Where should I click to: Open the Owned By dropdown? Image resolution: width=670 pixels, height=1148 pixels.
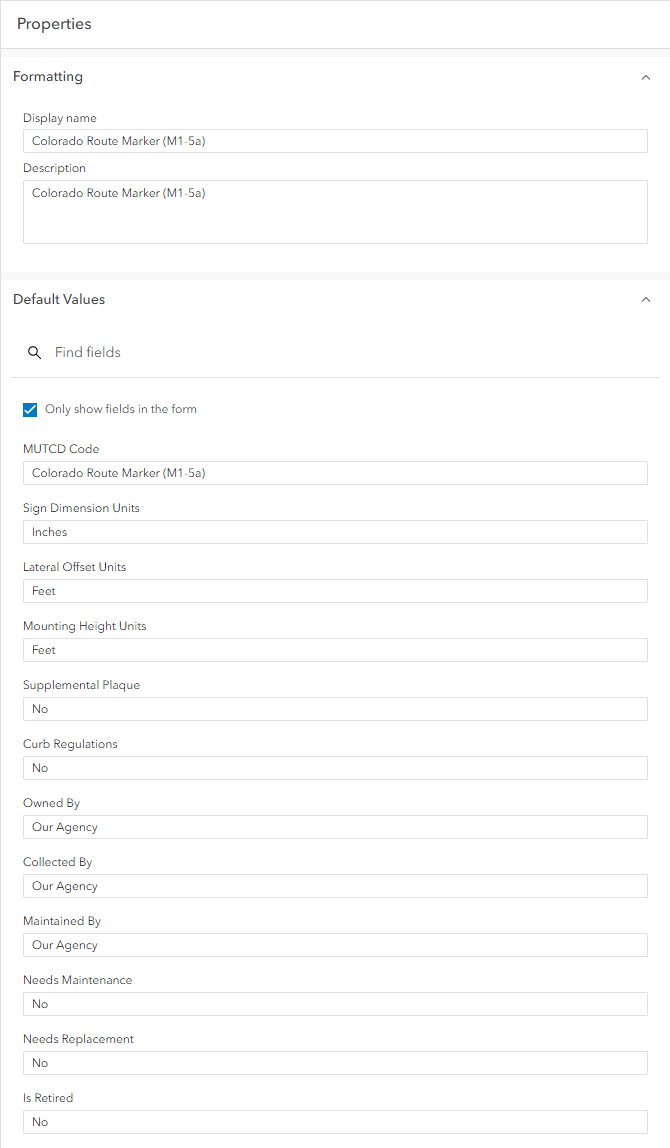coord(335,826)
